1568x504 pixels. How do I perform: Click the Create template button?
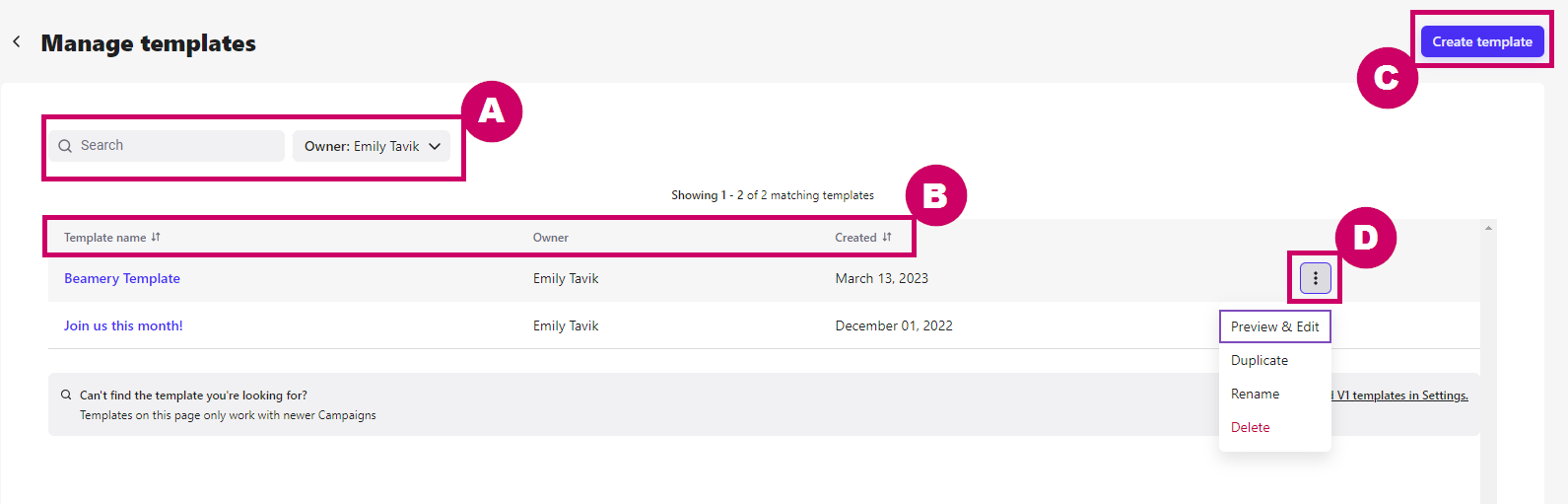1482,41
